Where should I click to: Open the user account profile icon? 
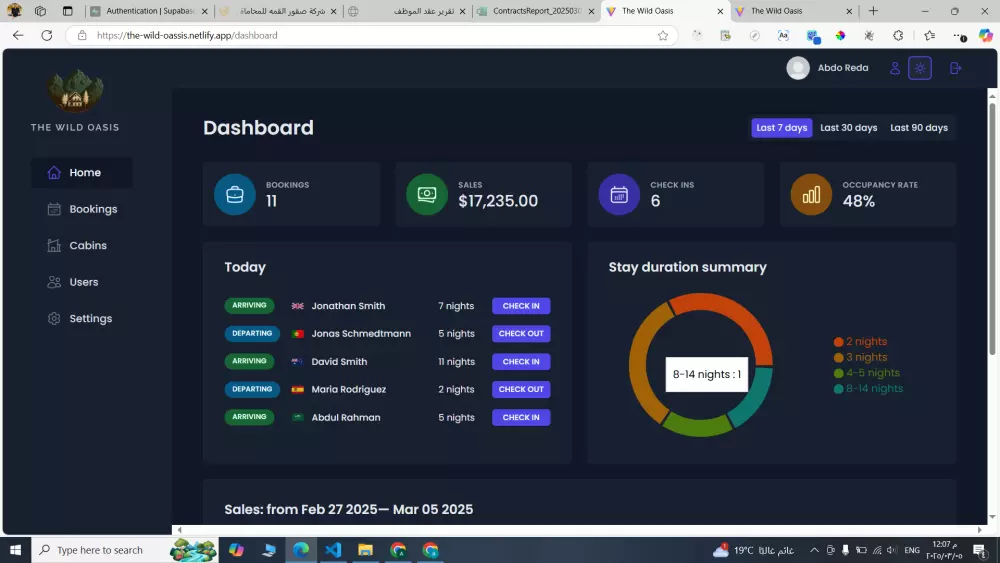click(x=895, y=68)
